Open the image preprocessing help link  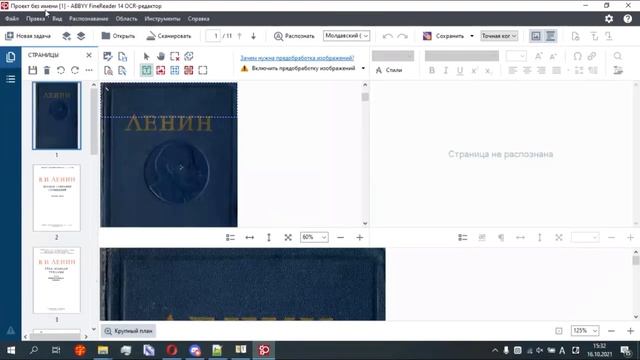297,58
